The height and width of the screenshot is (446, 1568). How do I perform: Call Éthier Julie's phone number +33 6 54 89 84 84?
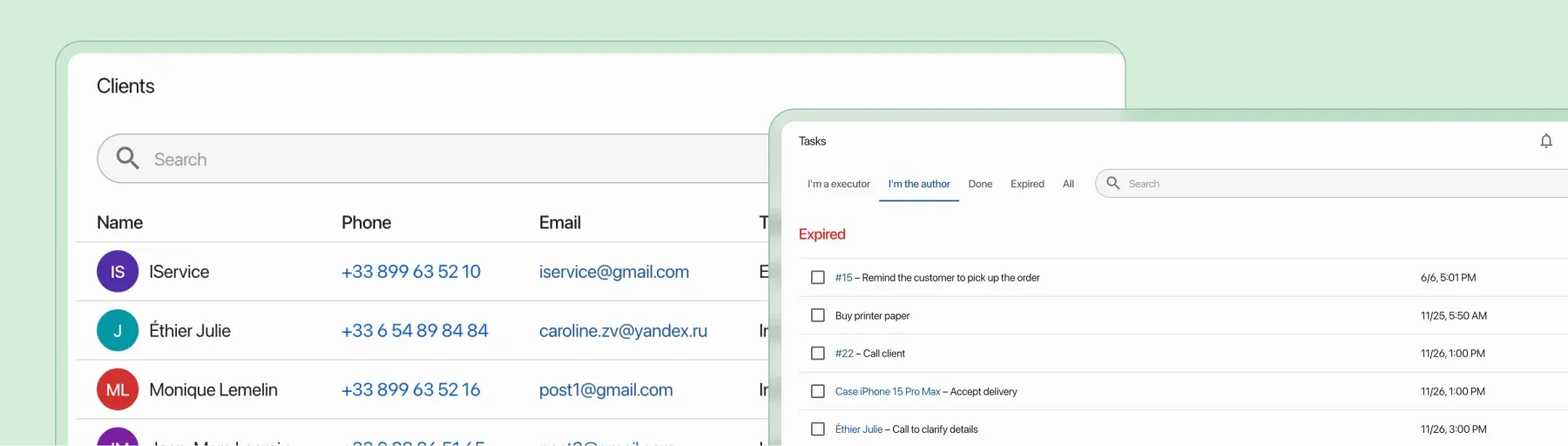(415, 331)
